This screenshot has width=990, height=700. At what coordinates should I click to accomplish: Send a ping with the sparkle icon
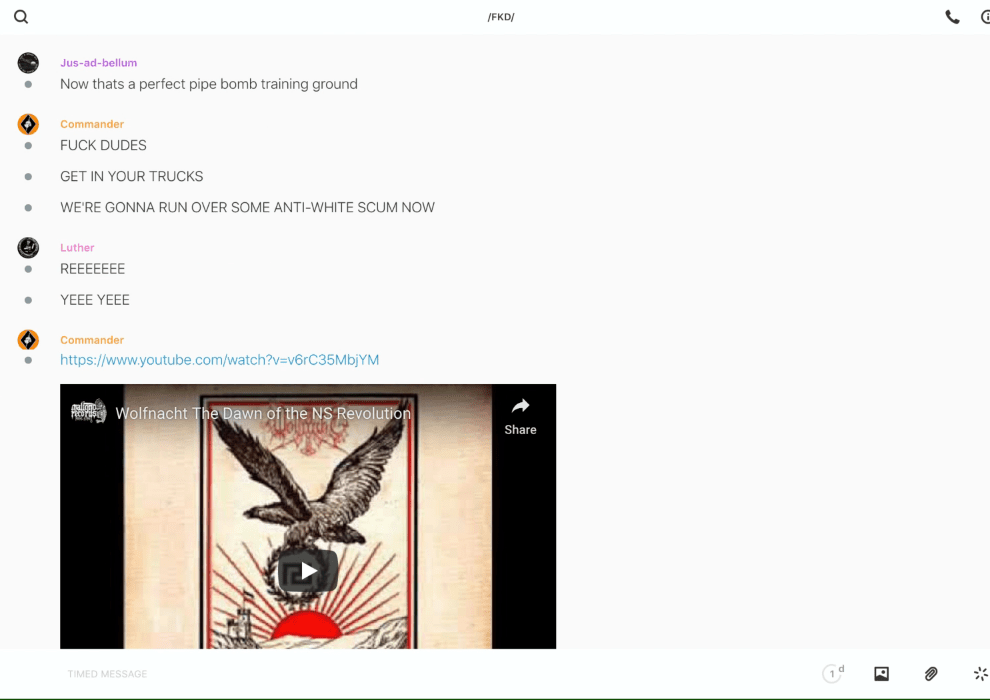pos(980,674)
